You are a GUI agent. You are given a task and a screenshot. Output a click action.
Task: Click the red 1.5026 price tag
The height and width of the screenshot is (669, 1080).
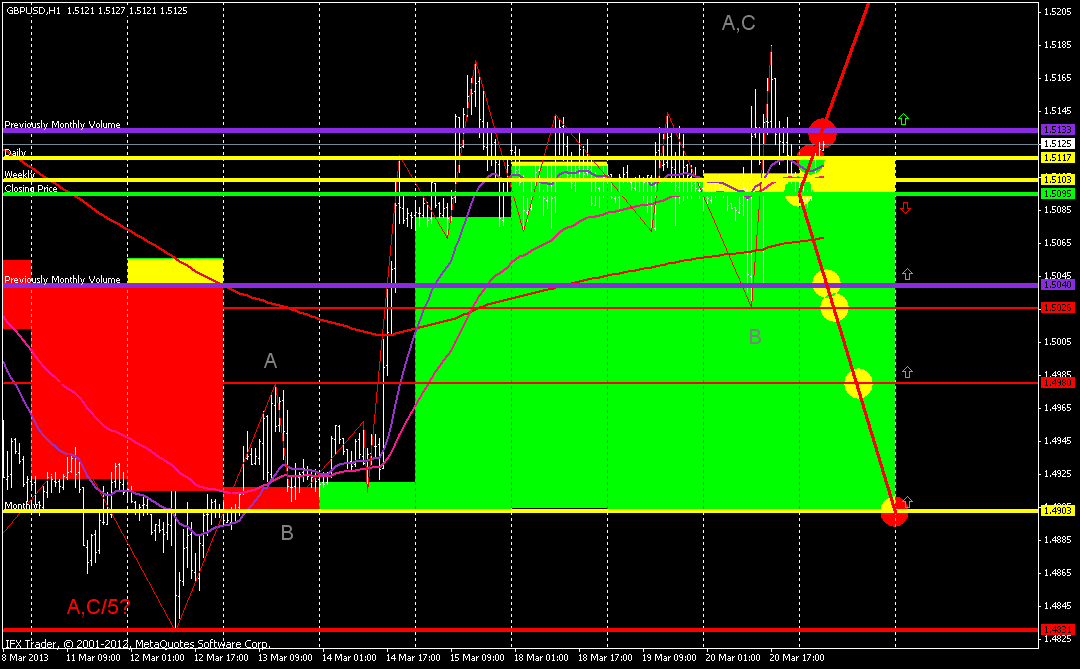tap(1057, 307)
